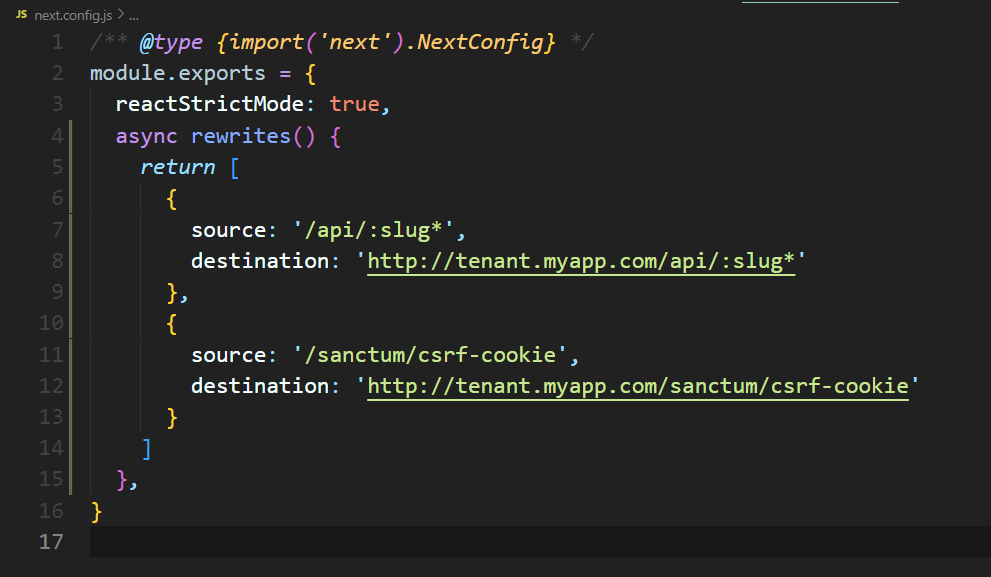991x577 pixels.
Task: Click the return keyword
Action: (178, 167)
